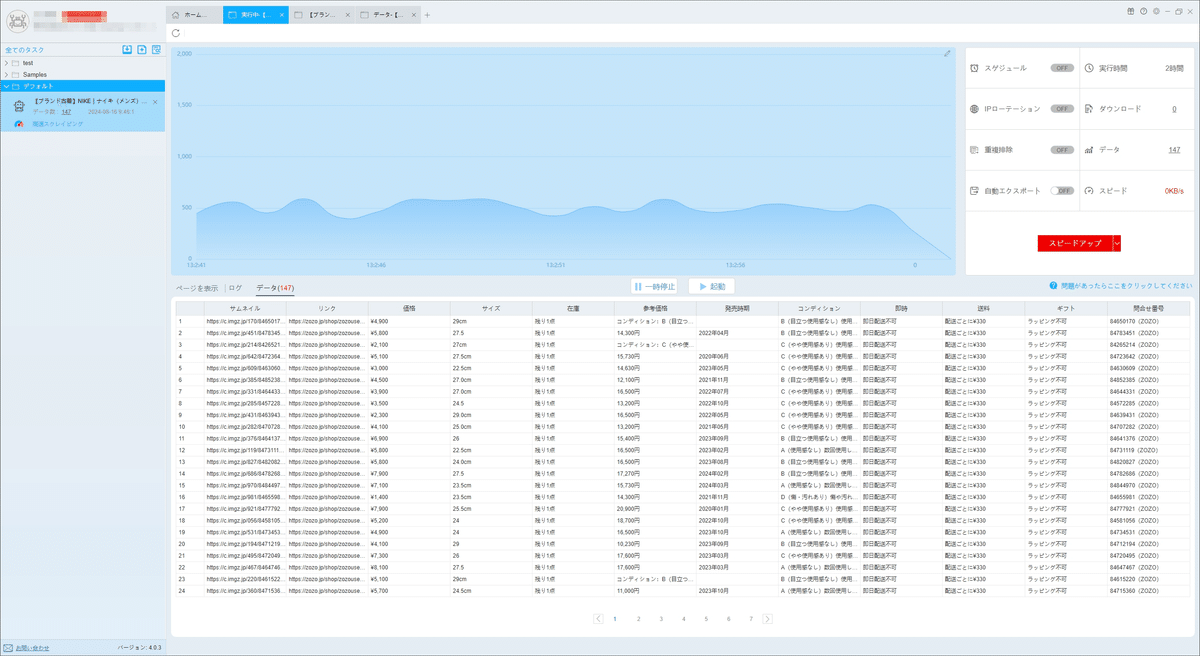Open the help icon in the title bar

pos(1143,11)
